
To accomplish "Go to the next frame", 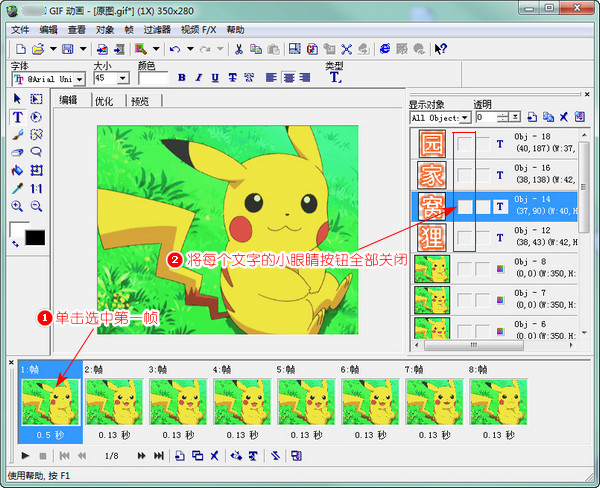I will tap(141, 455).
